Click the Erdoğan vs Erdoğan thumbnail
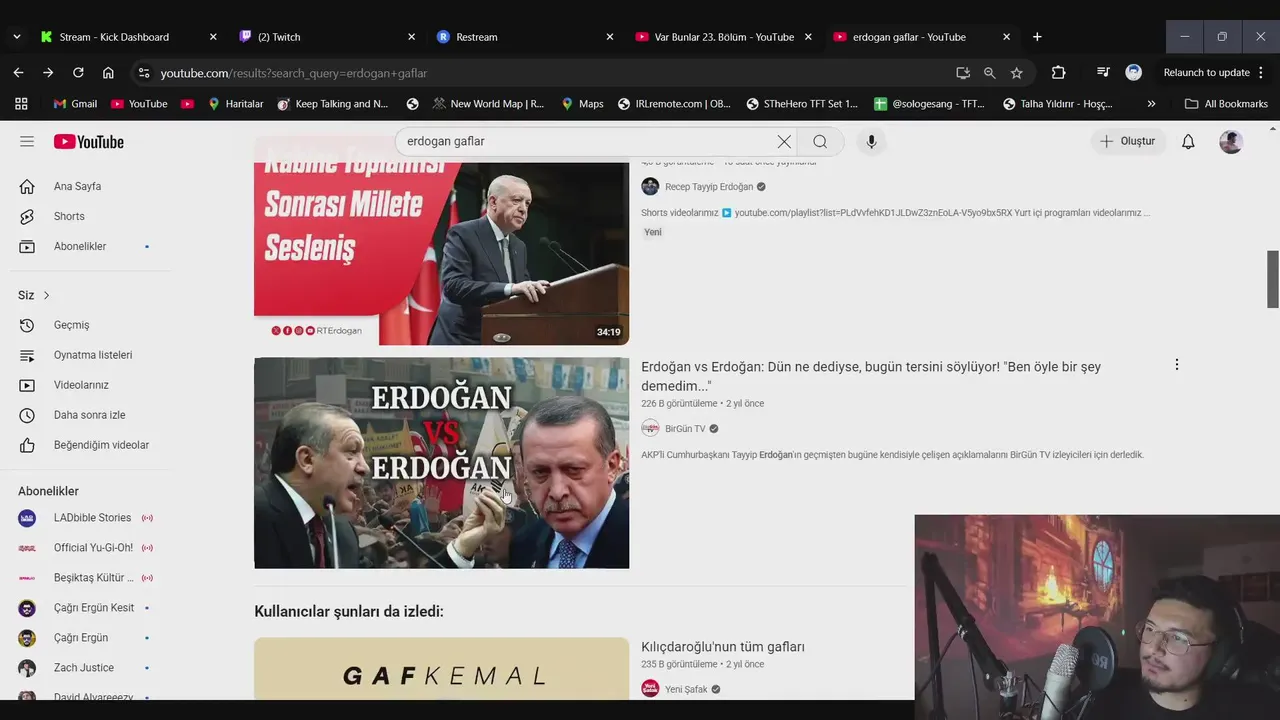 point(441,463)
